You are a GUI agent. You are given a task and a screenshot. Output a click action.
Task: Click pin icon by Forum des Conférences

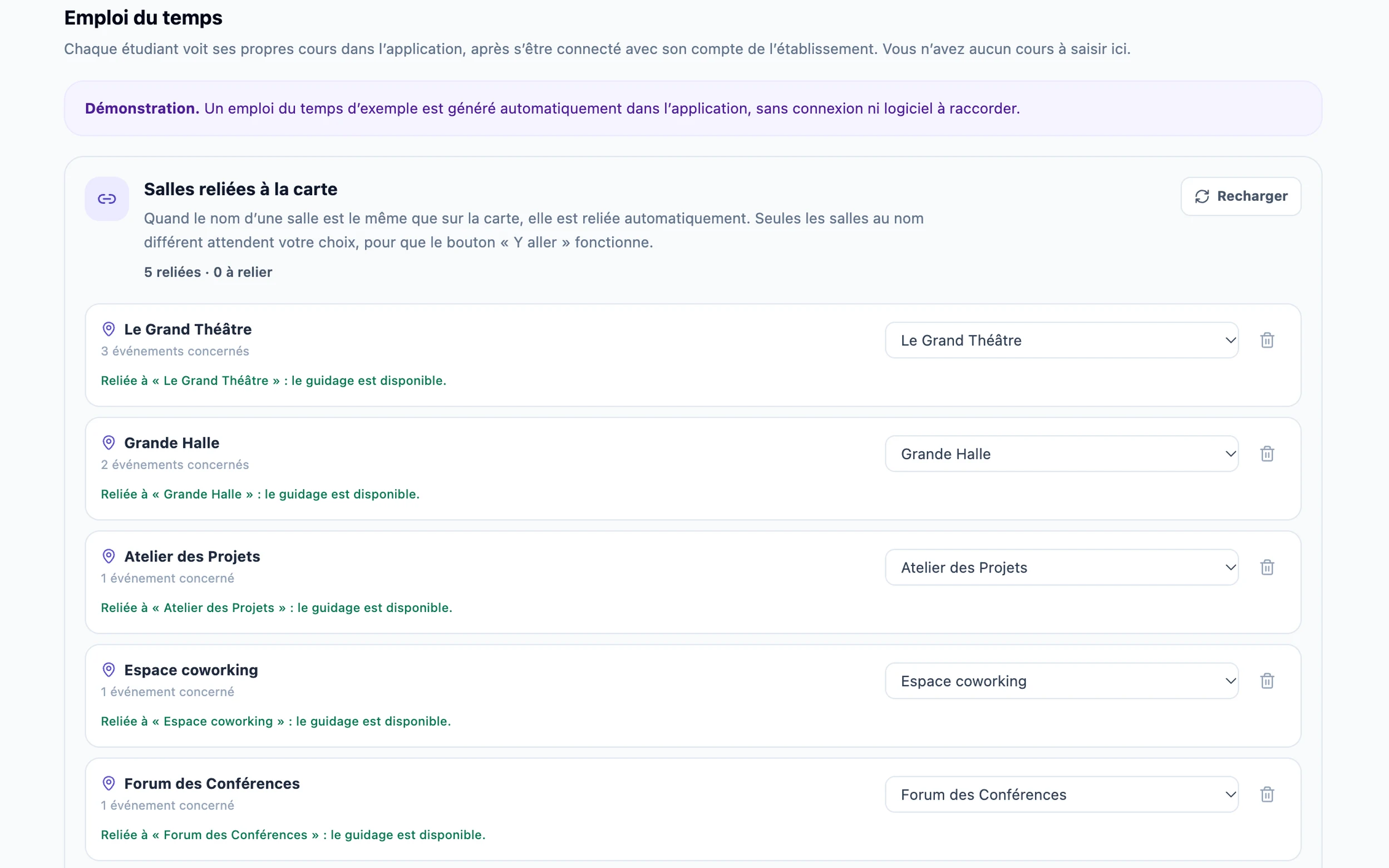109,783
